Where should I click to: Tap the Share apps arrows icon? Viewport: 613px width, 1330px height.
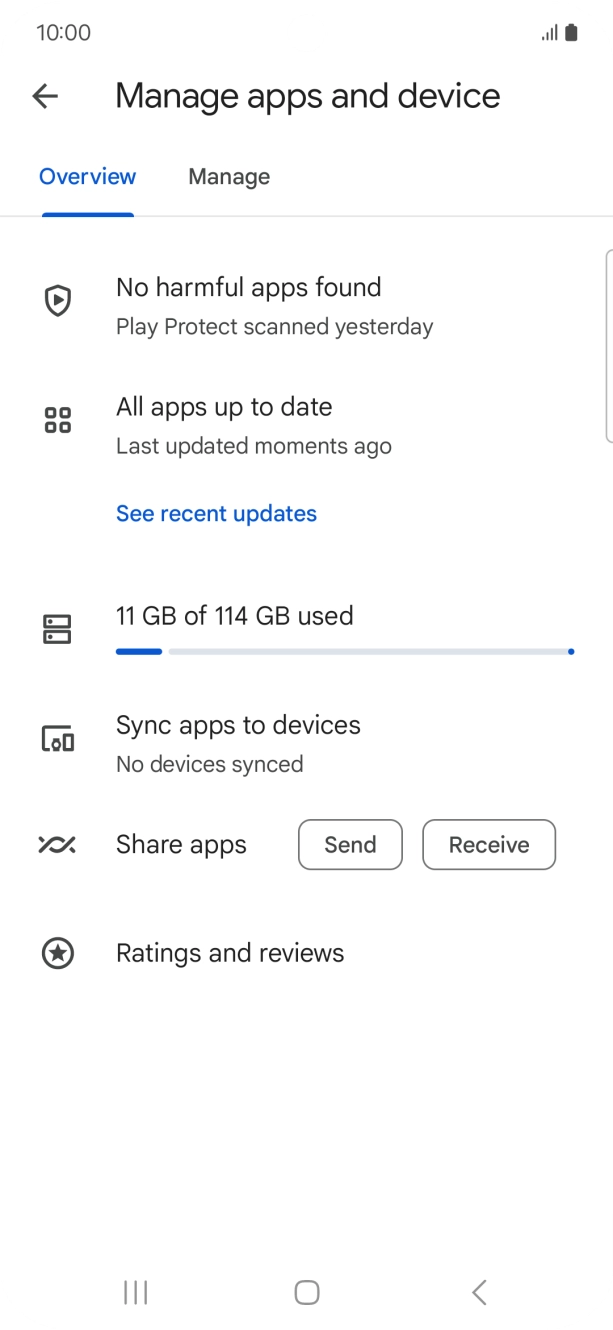coord(57,845)
